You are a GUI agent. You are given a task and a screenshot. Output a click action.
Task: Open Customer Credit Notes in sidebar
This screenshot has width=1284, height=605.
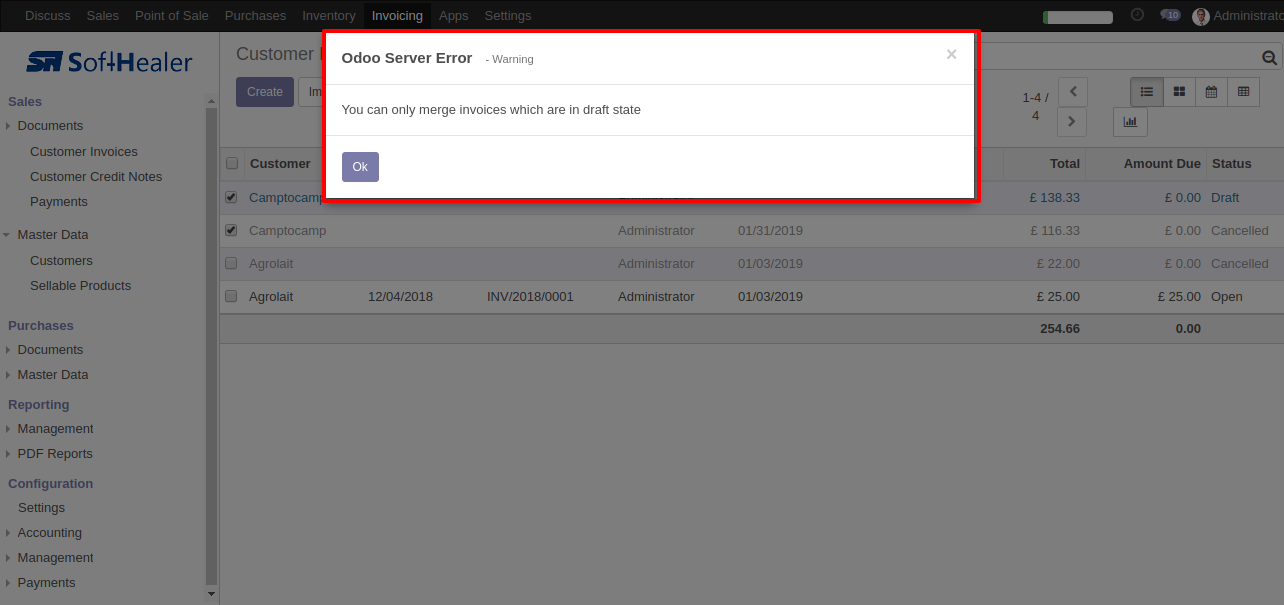tap(96, 177)
